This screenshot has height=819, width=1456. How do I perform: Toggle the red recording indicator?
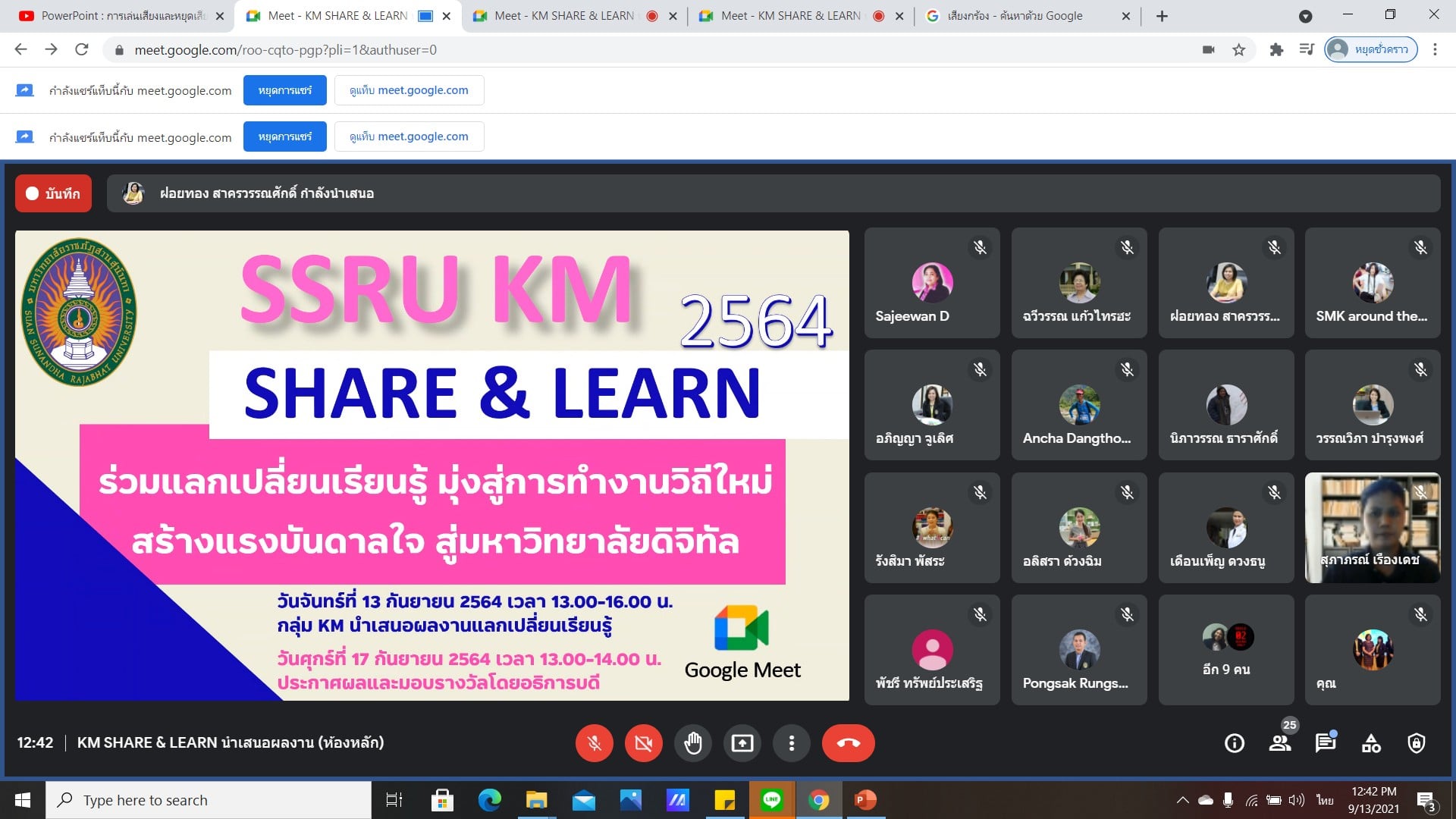[53, 193]
